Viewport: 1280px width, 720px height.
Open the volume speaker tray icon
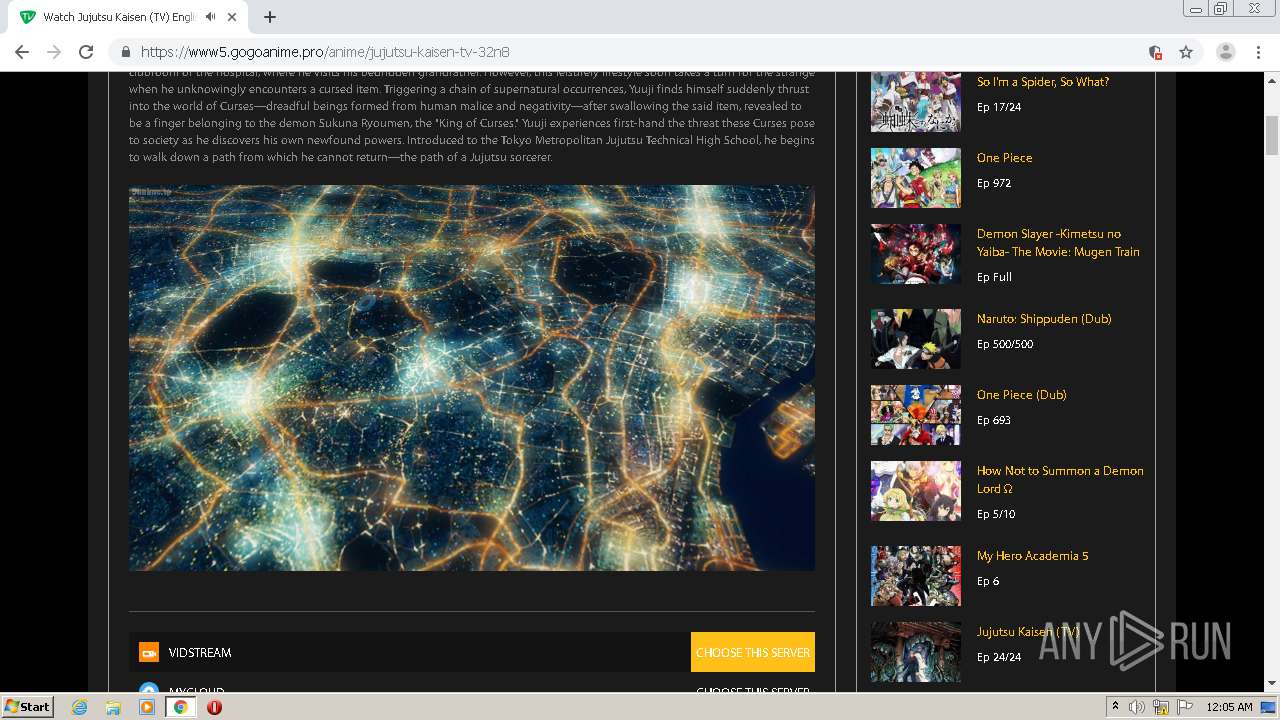(1137, 707)
